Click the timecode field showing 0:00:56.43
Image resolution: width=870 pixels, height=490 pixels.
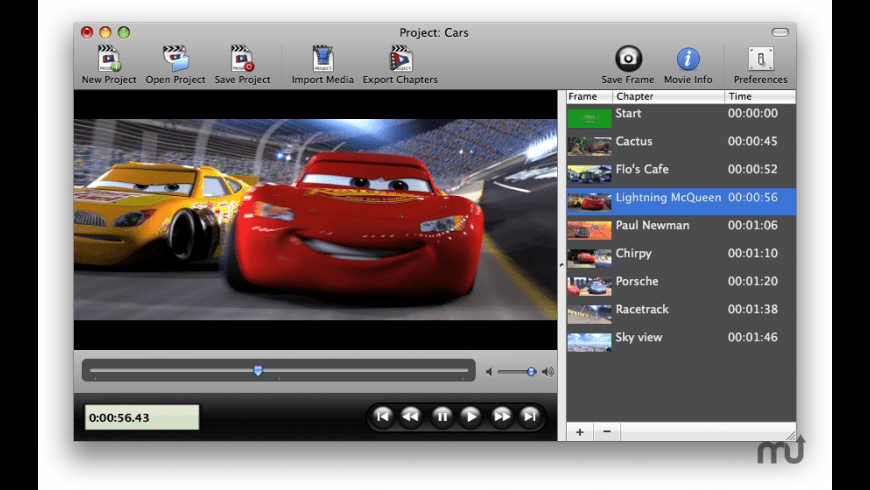click(x=142, y=417)
